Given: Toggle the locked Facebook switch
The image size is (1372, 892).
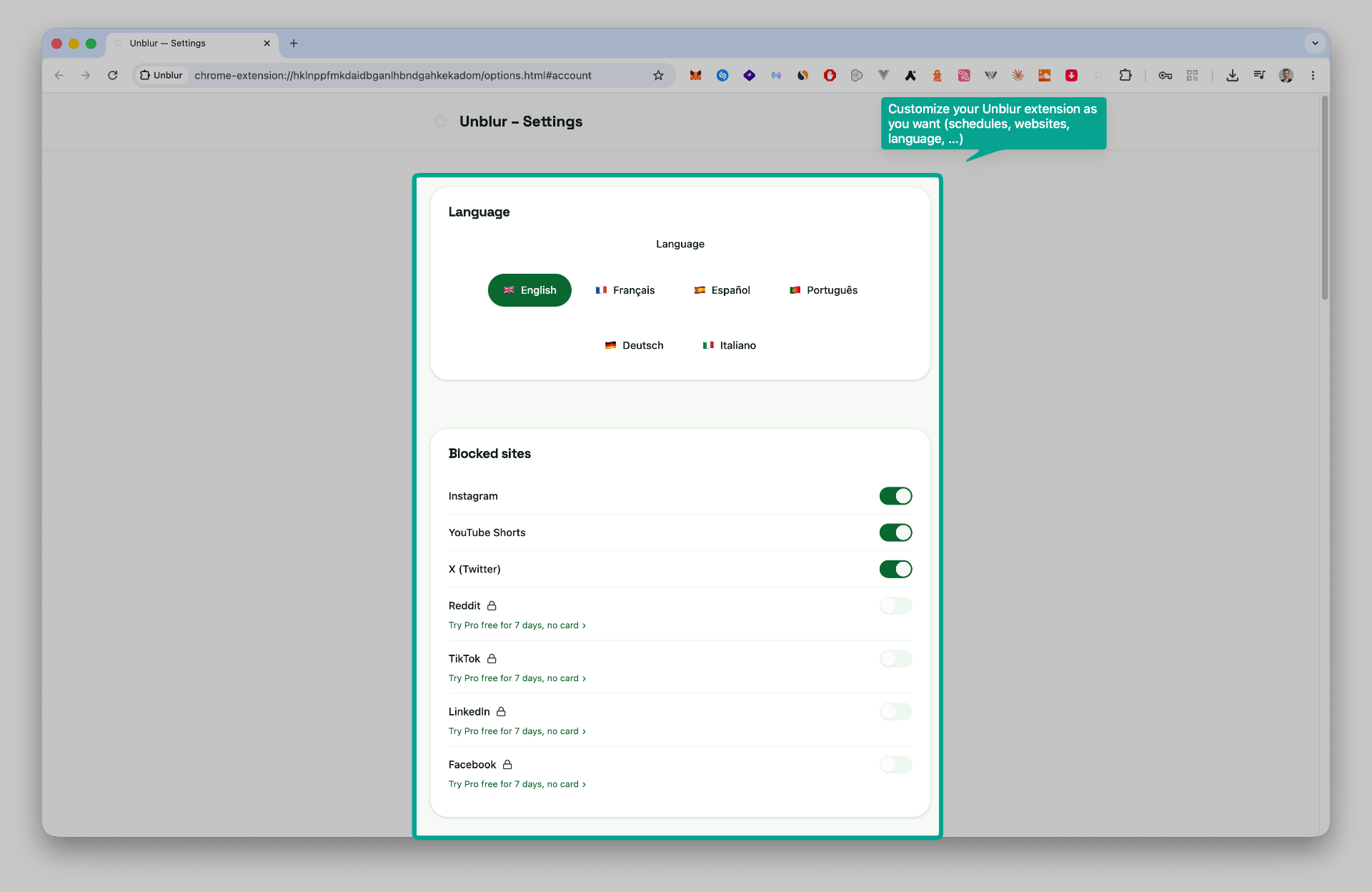Looking at the screenshot, I should [895, 765].
